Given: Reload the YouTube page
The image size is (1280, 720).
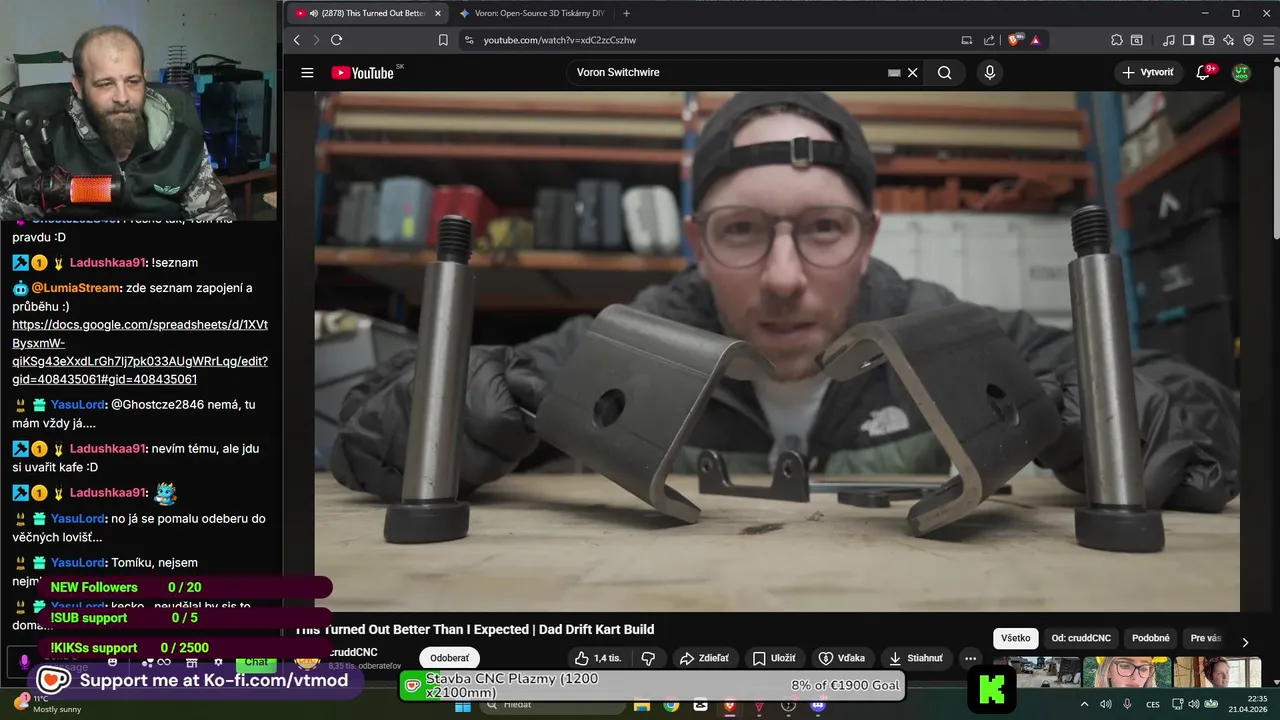Looking at the screenshot, I should pyautogui.click(x=336, y=40).
